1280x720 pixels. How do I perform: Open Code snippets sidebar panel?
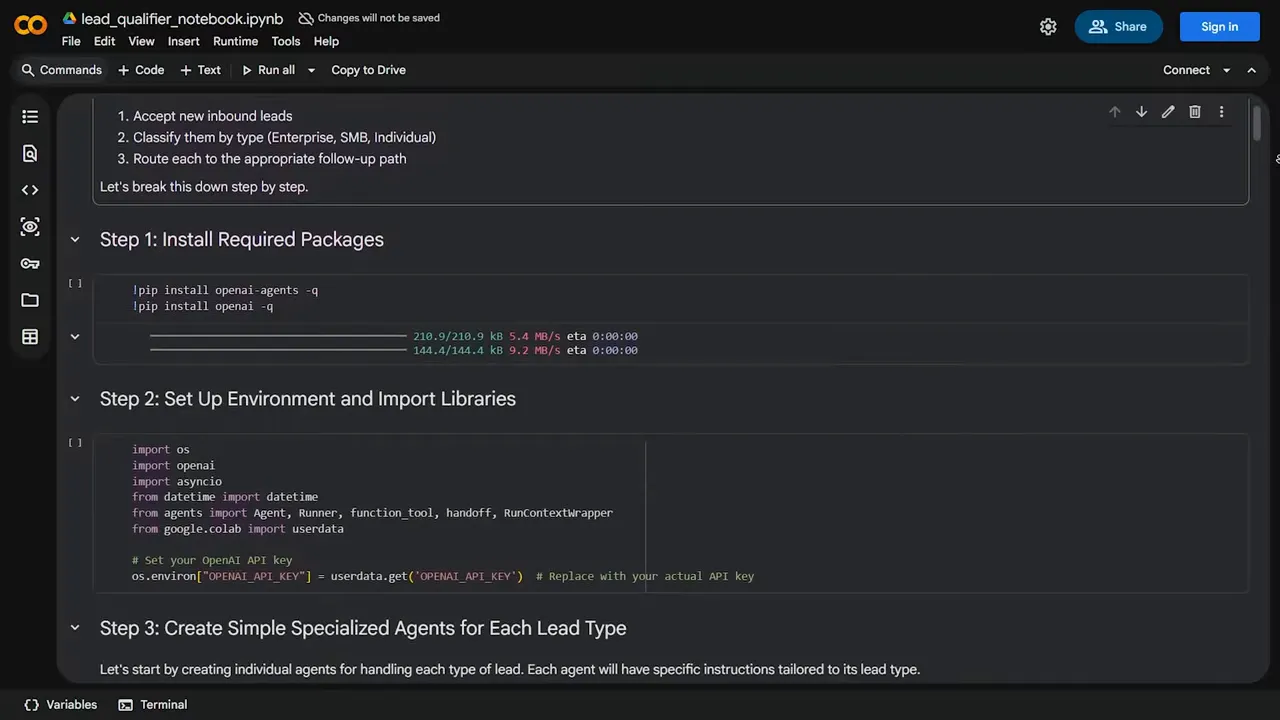(30, 190)
